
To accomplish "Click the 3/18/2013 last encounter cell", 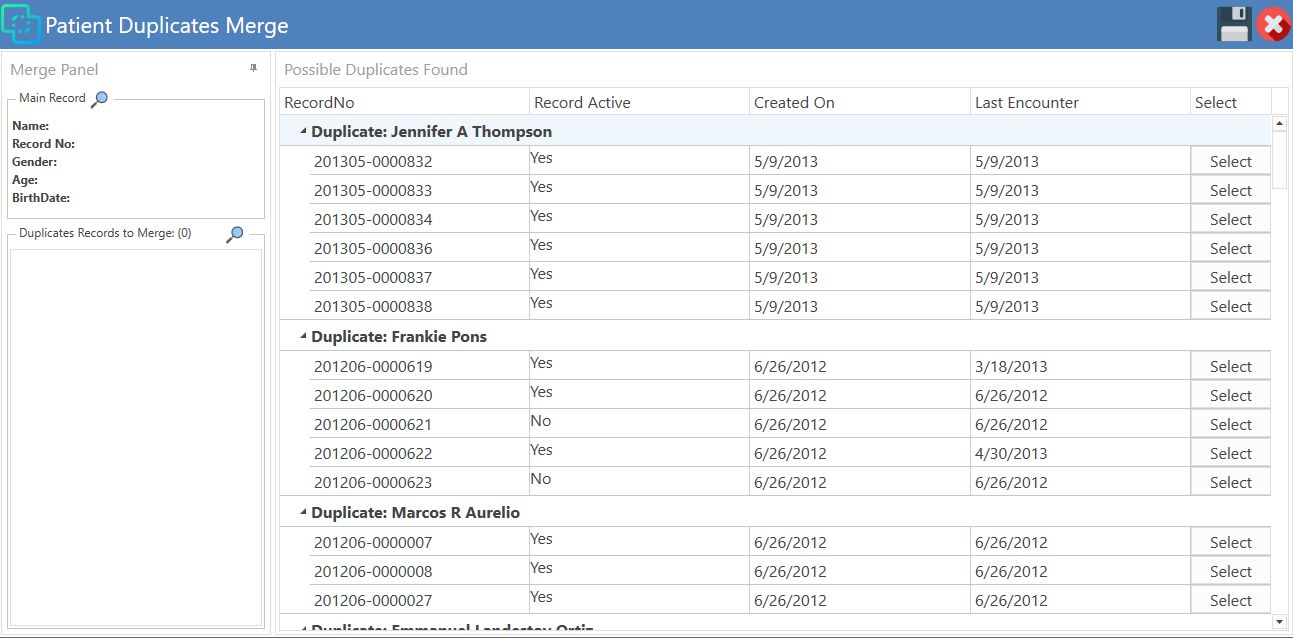I will (1080, 366).
